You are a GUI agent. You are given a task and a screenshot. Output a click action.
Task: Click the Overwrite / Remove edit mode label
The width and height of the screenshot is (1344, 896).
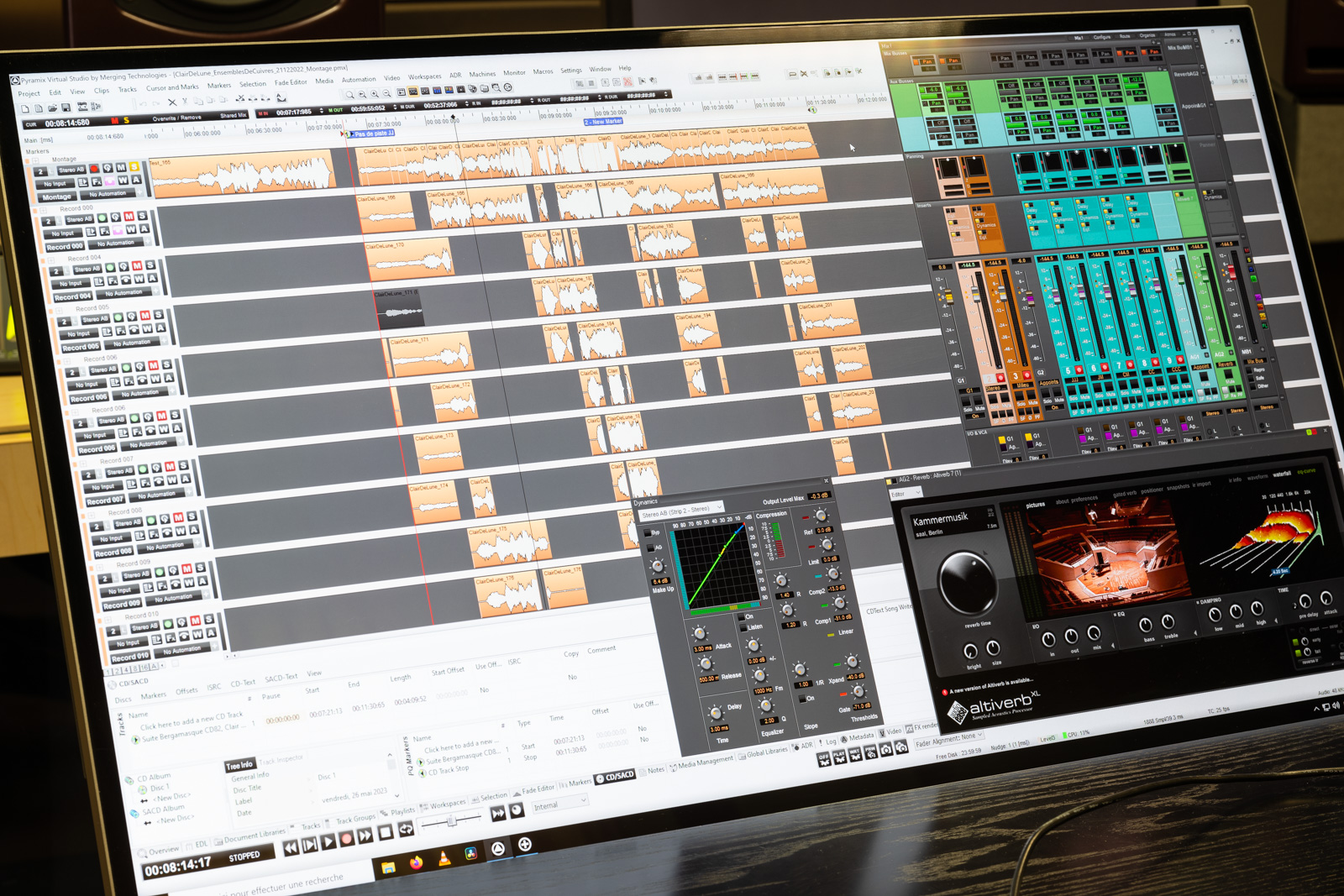click(x=176, y=118)
